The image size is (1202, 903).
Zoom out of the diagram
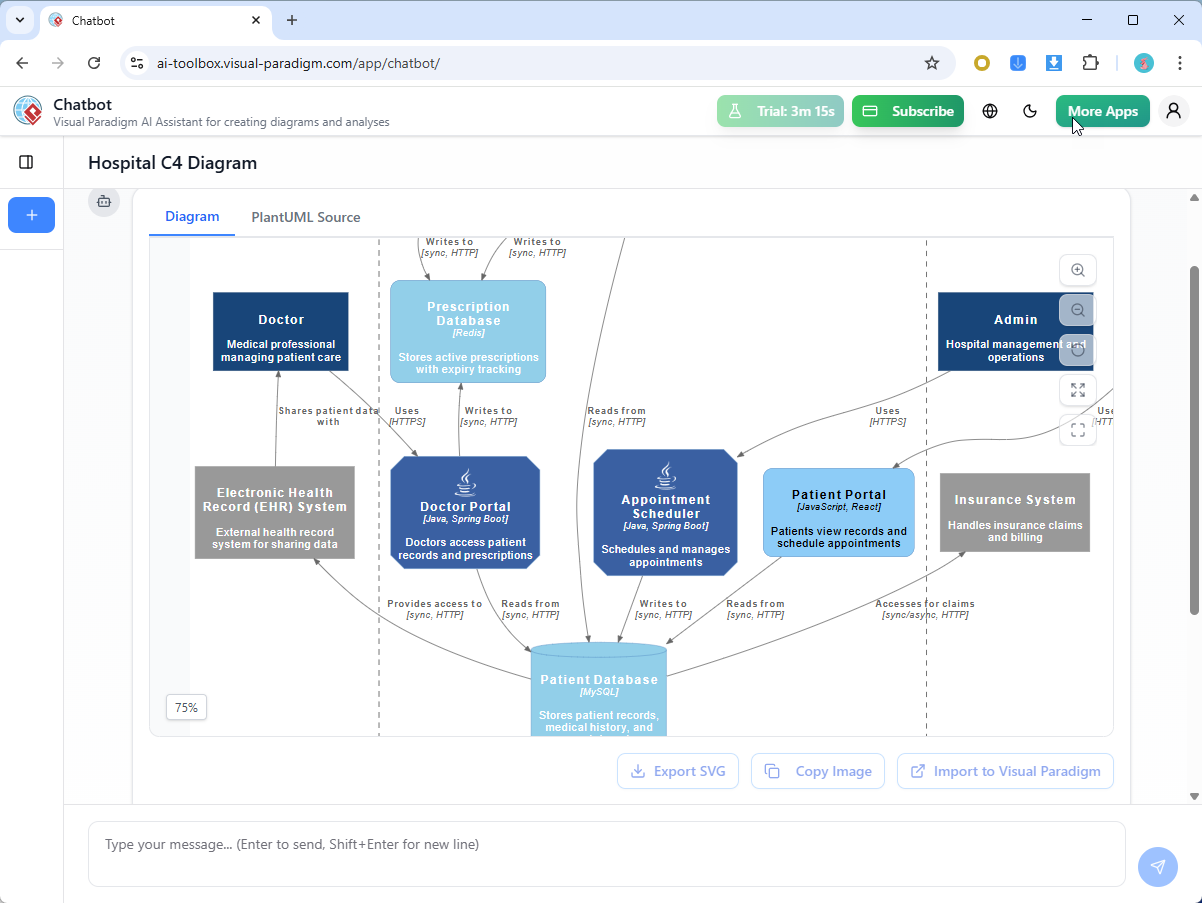(1078, 310)
